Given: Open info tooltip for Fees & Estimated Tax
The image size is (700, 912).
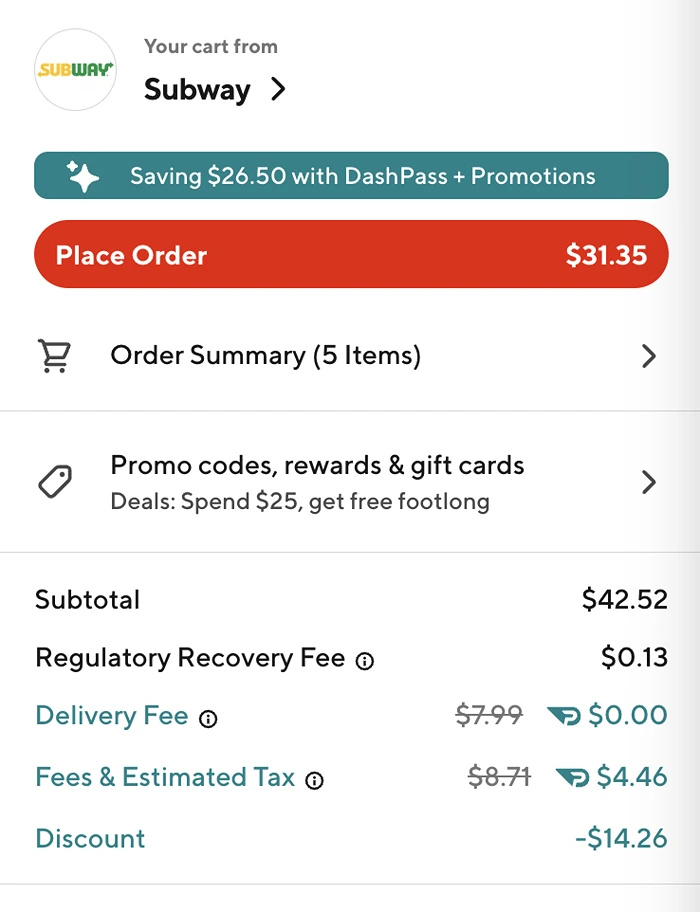Looking at the screenshot, I should (316, 780).
